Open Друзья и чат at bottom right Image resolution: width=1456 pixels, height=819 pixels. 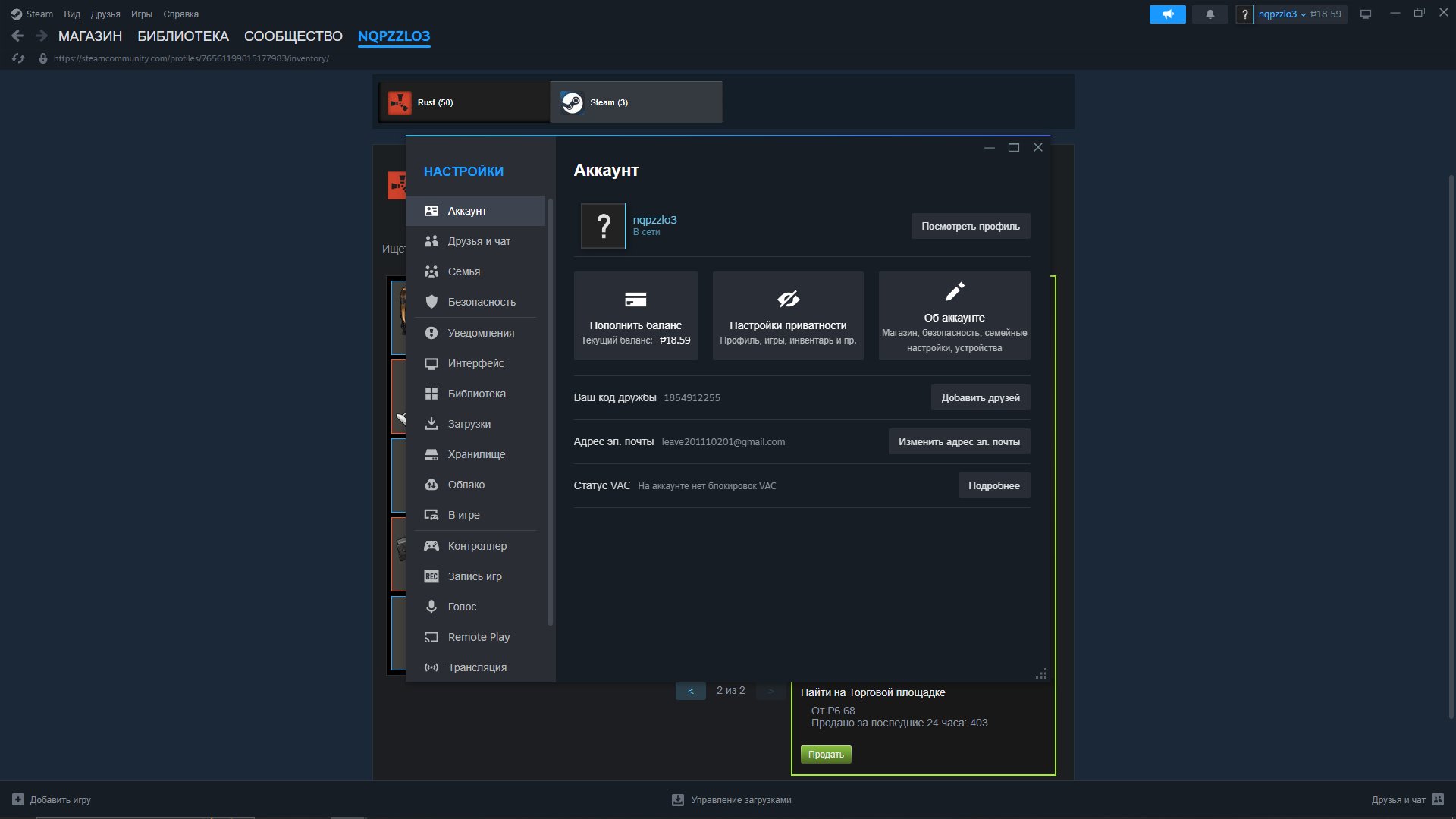[x=1407, y=799]
